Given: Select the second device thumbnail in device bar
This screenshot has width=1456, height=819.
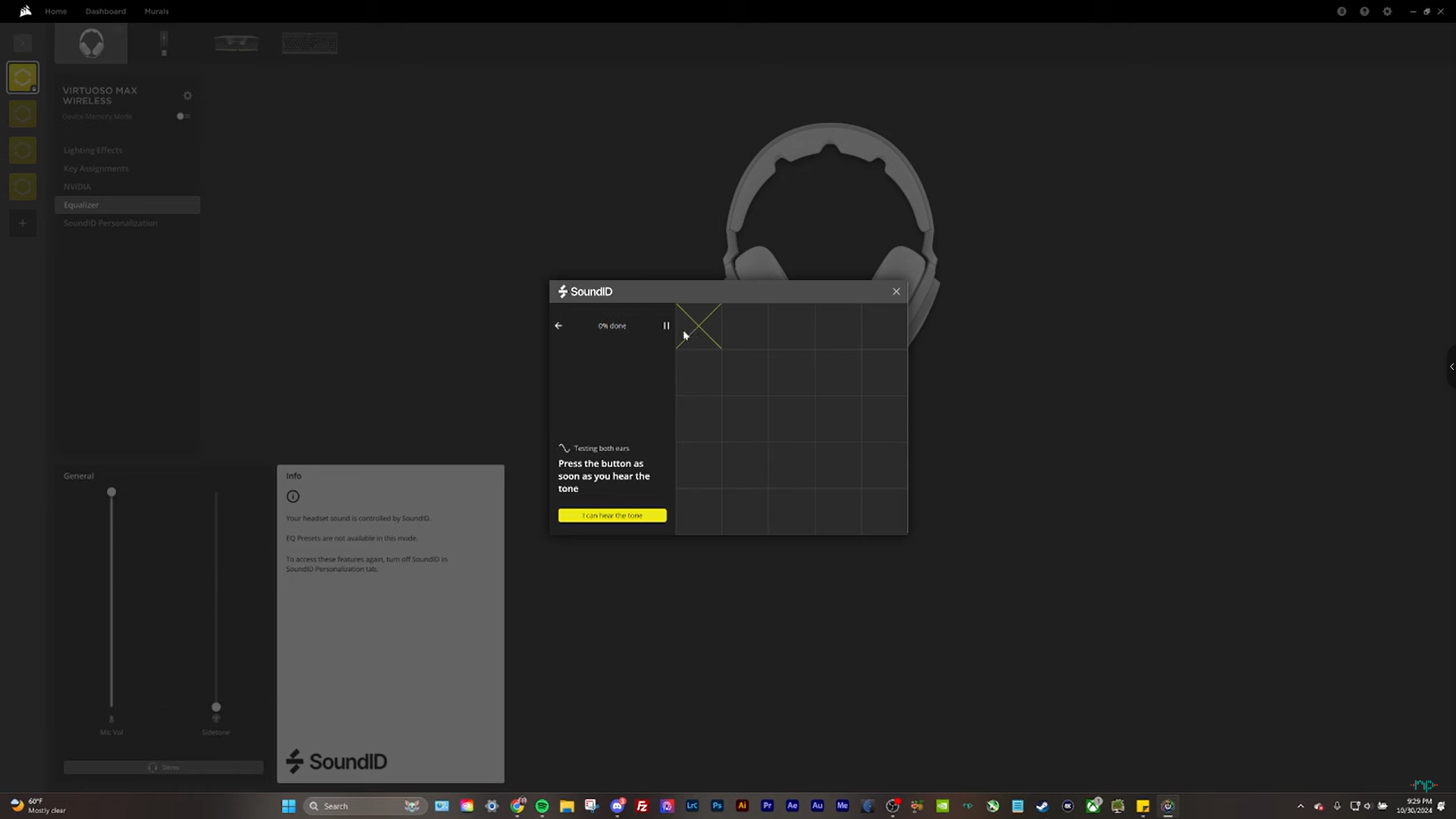Looking at the screenshot, I should 164,43.
